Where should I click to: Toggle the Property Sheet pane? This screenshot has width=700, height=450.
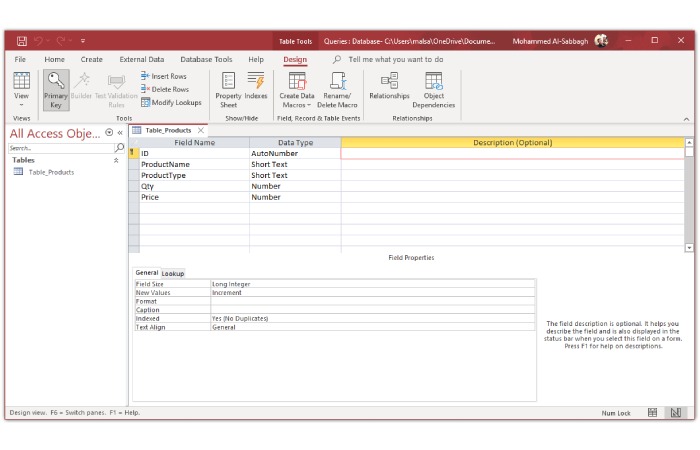(228, 90)
